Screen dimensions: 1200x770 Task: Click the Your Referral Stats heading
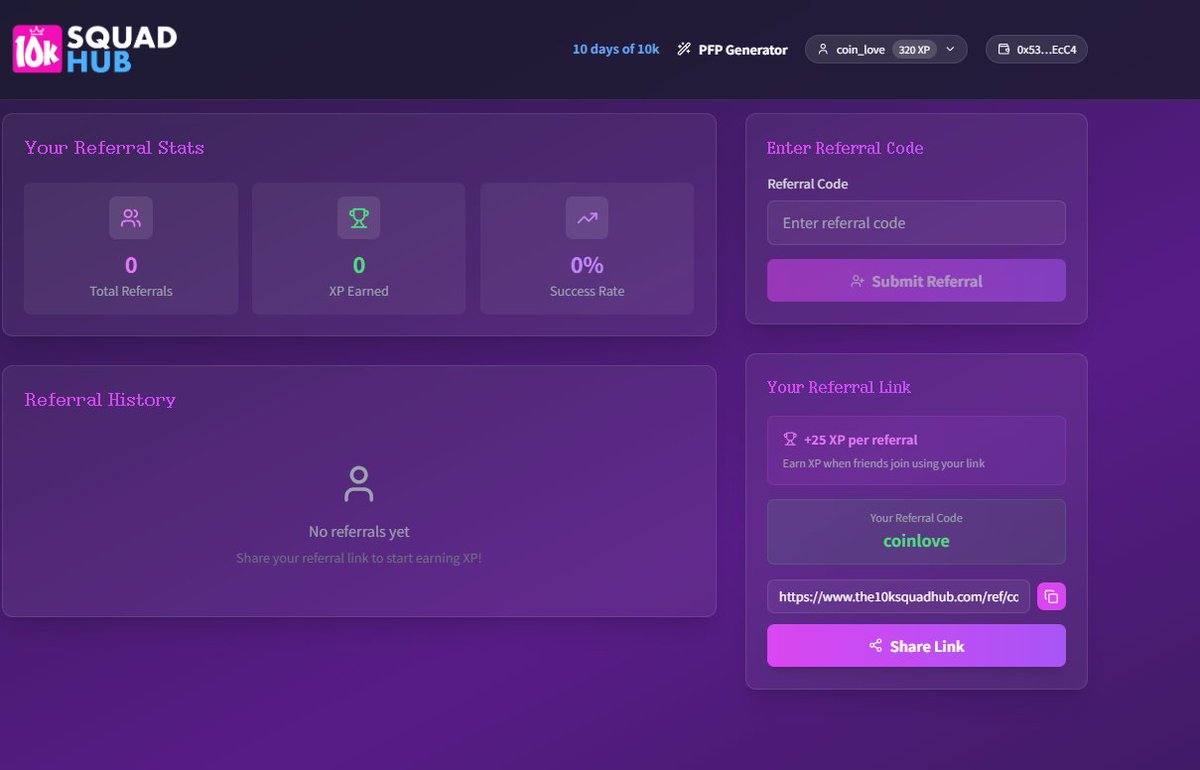114,148
